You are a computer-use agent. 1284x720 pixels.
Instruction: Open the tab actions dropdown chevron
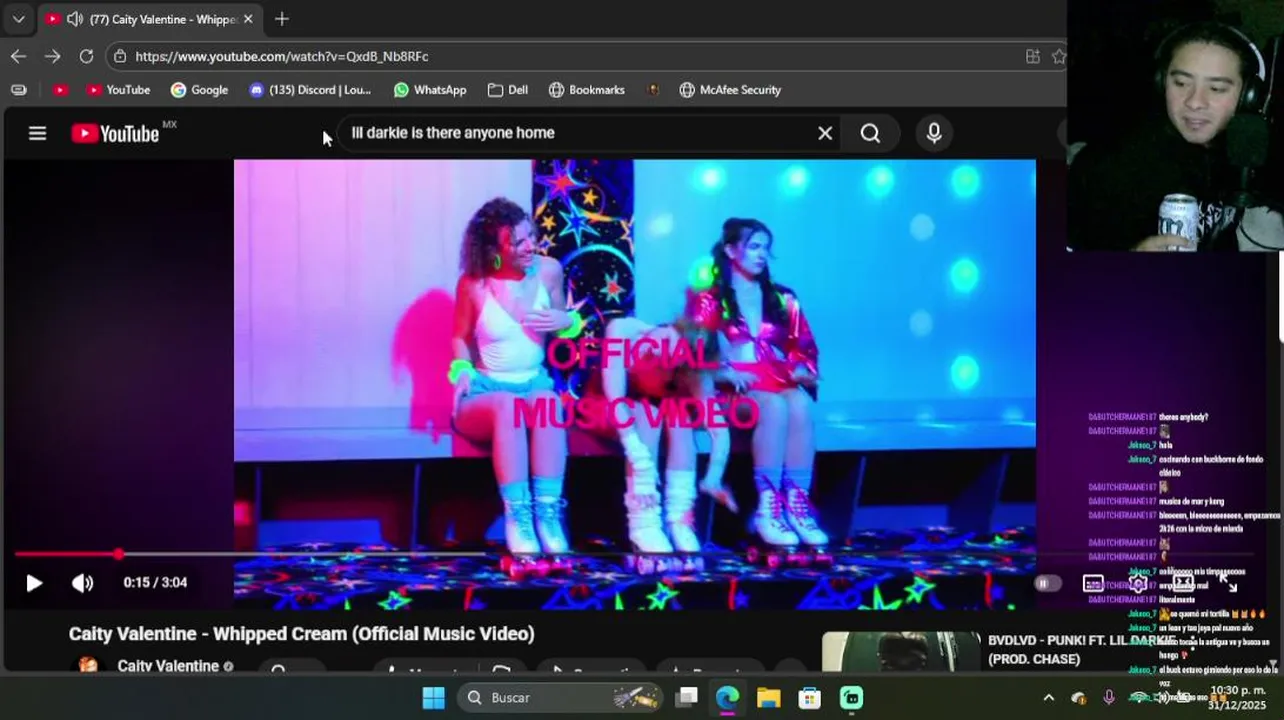tap(18, 19)
